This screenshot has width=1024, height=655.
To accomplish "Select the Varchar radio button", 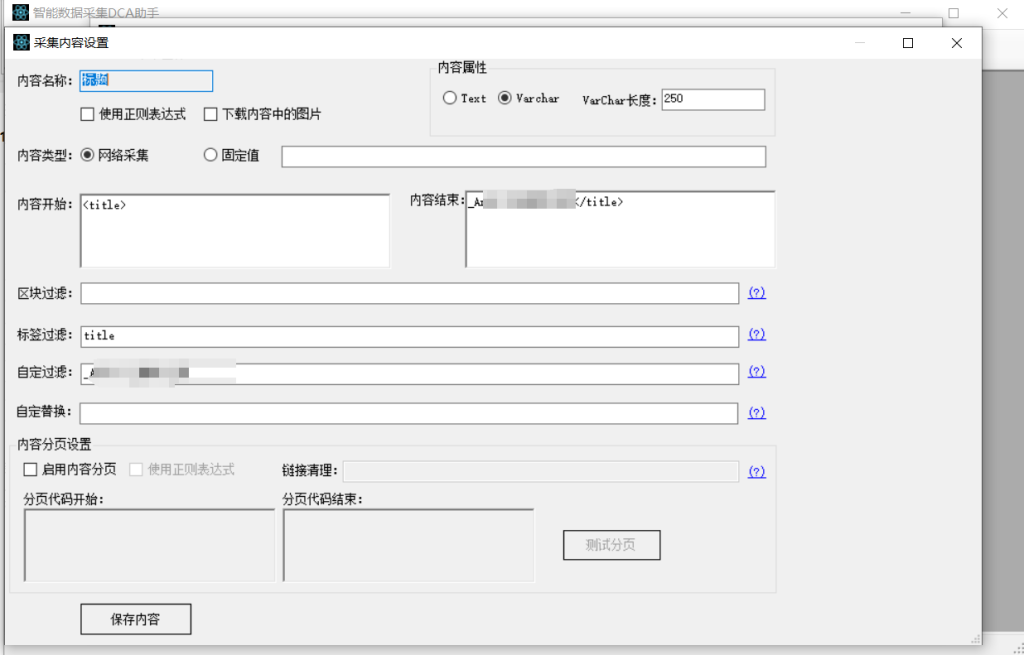I will tap(505, 98).
